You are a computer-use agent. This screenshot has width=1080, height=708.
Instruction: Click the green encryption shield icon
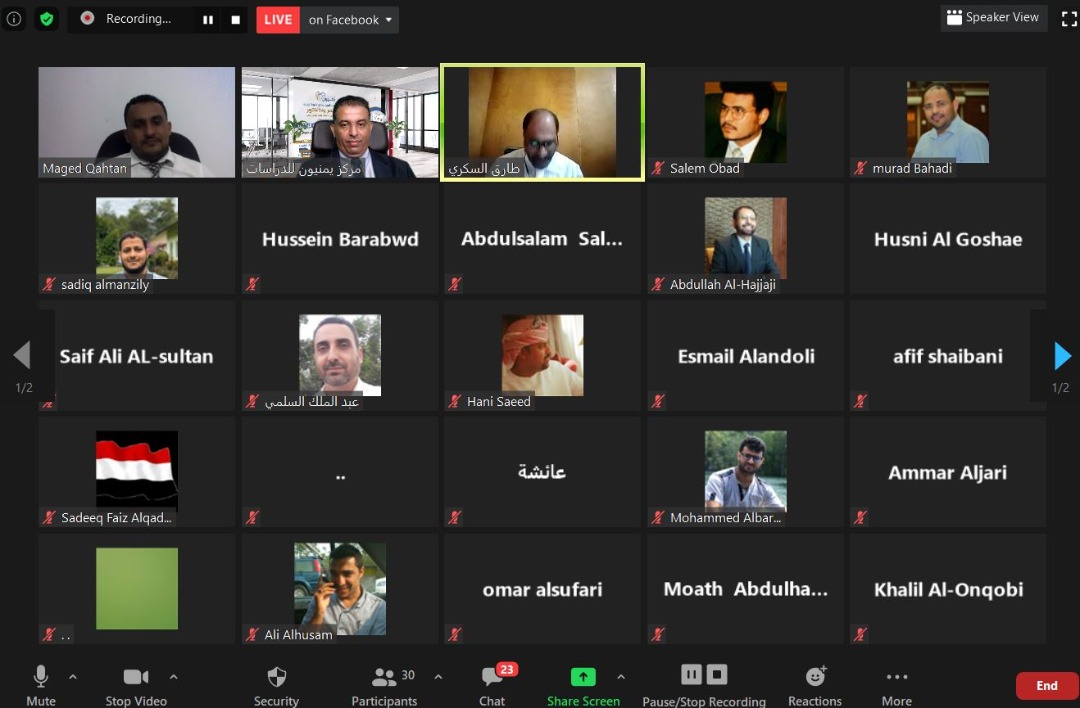(47, 19)
